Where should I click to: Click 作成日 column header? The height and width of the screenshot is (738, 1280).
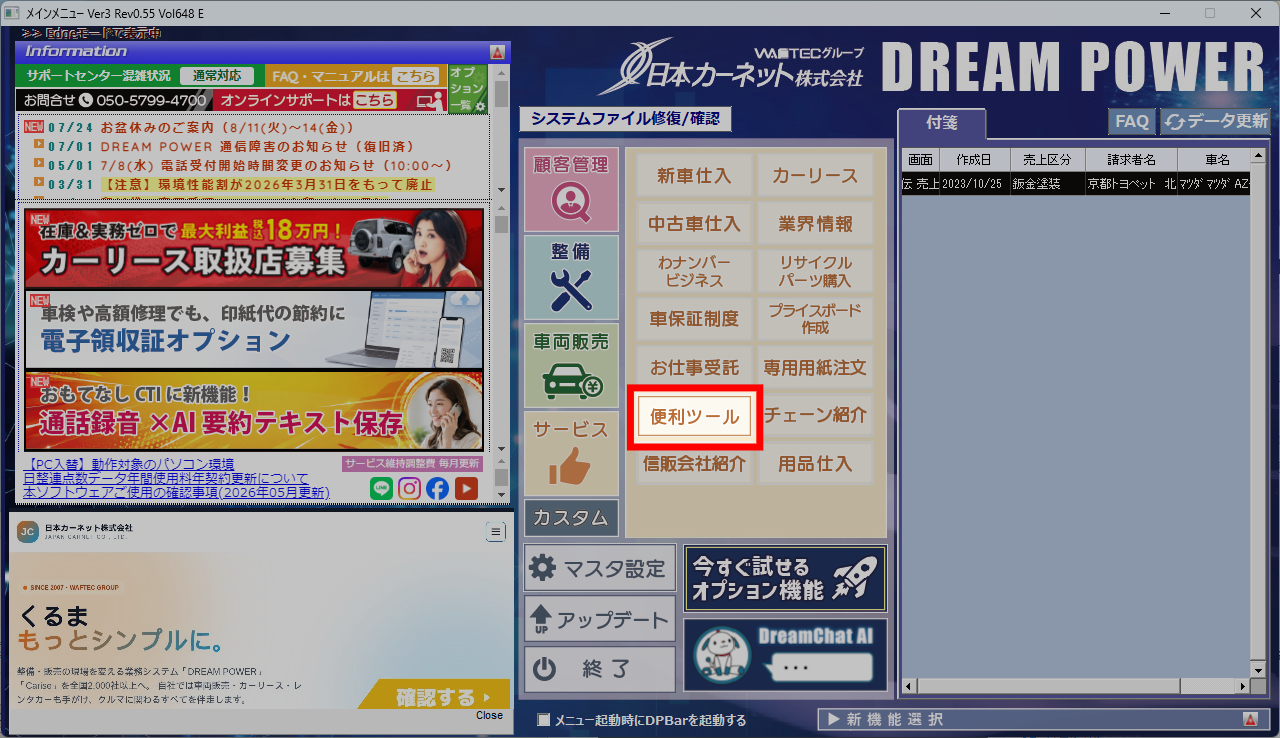coord(973,160)
